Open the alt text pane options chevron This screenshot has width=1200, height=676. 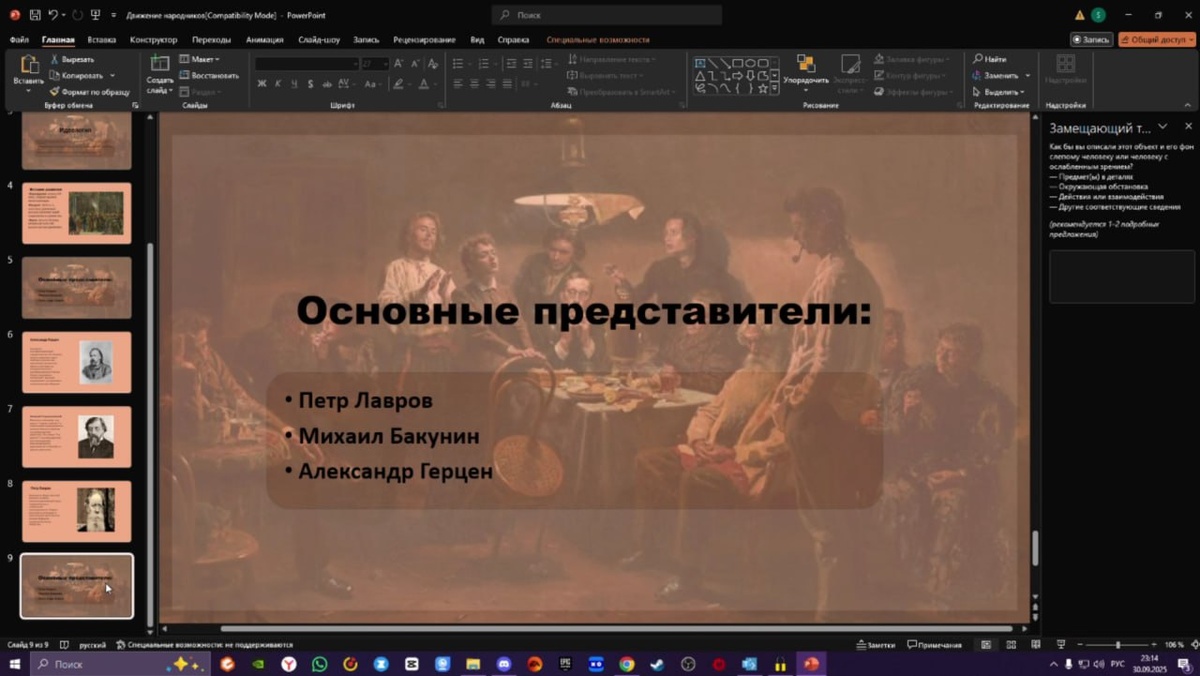pos(1163,127)
